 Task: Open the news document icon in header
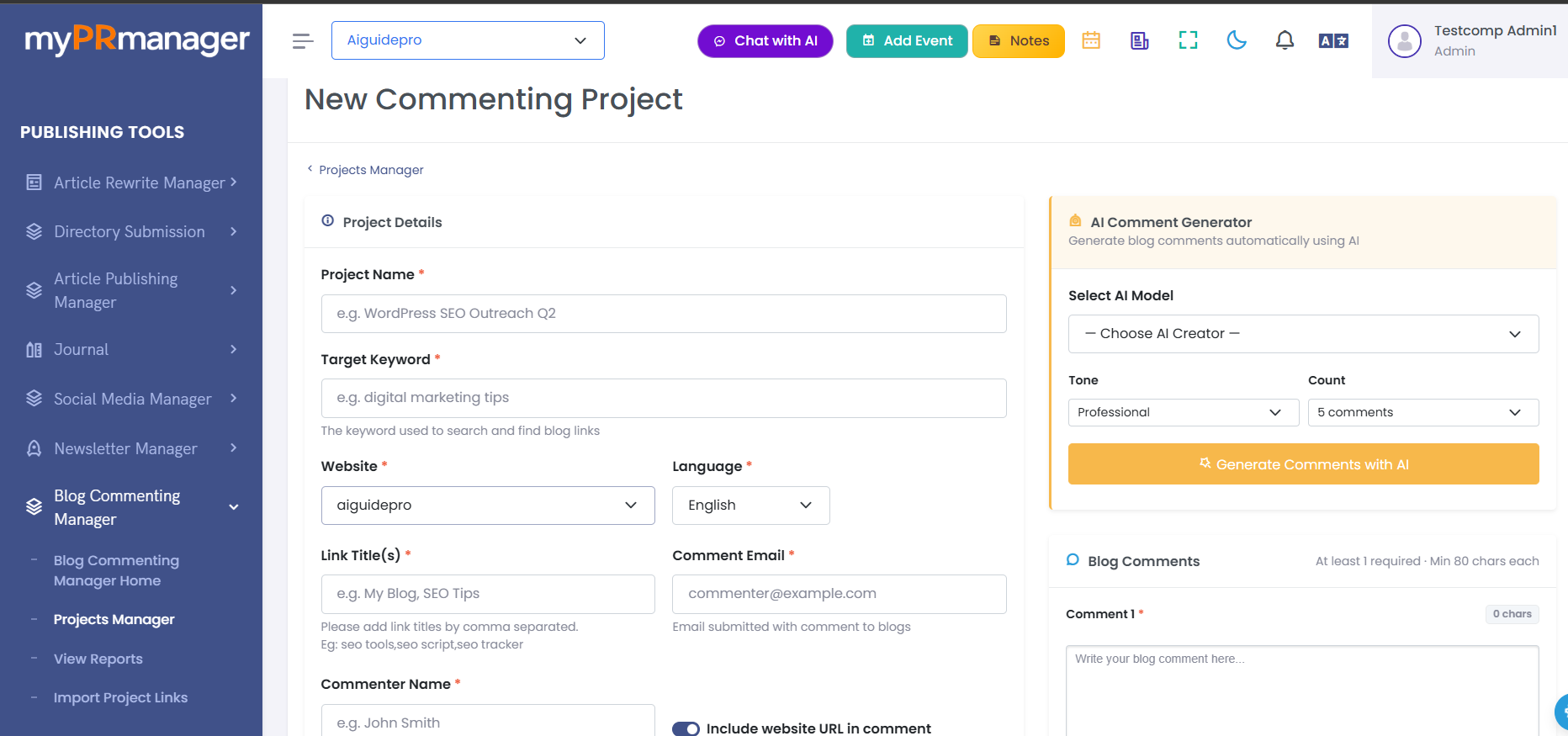coord(1140,40)
